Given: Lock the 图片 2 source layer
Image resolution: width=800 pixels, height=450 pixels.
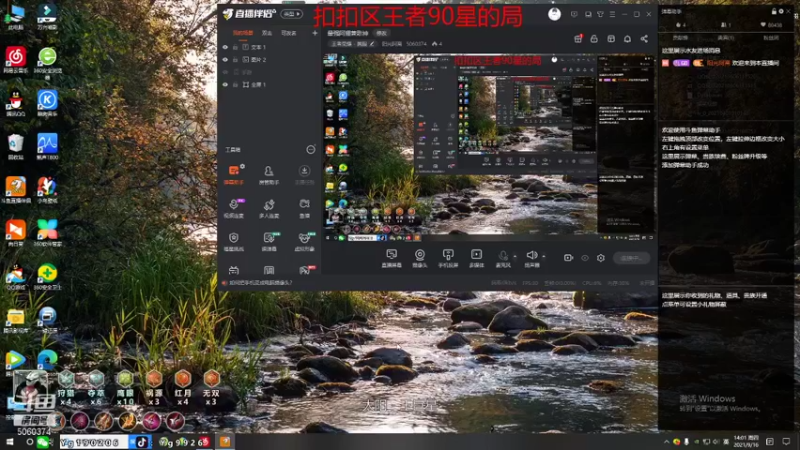Looking at the screenshot, I should [235, 60].
